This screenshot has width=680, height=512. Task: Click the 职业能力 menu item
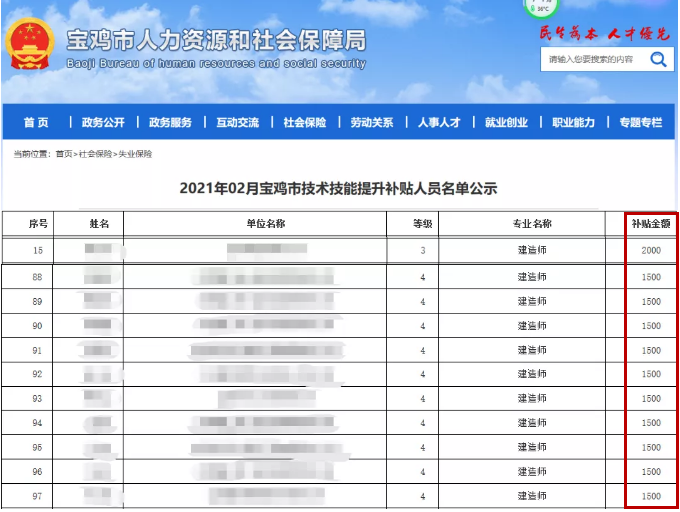click(573, 123)
